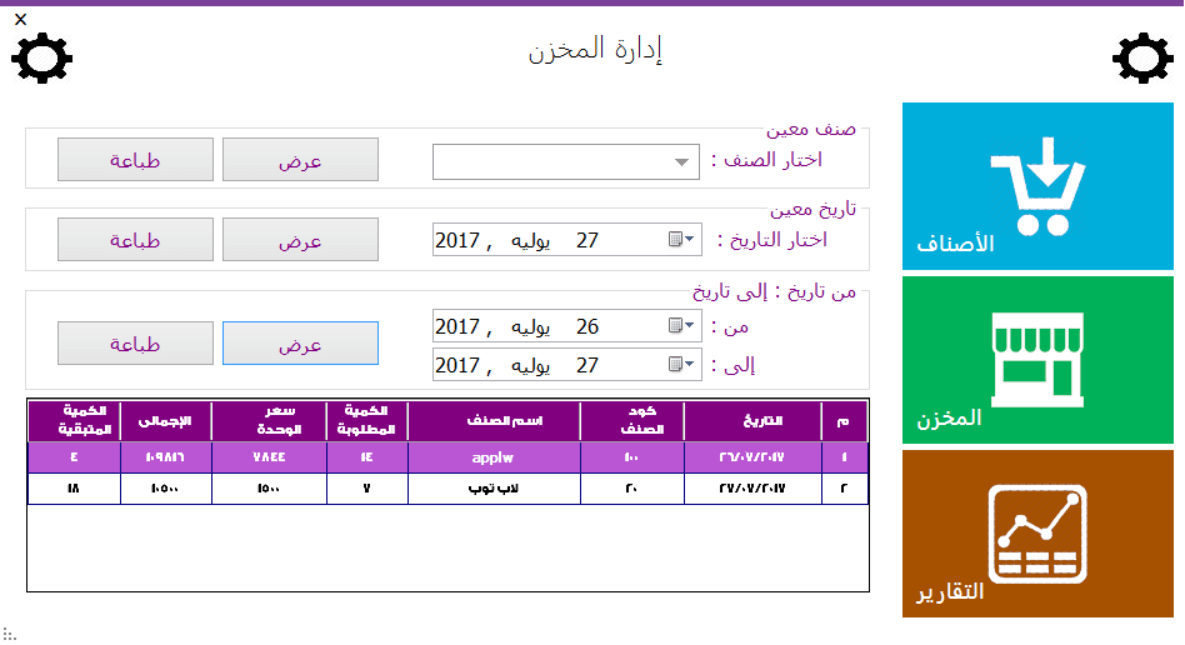Open the اختار الصنف item dropdown
The image size is (1185, 645).
point(683,162)
